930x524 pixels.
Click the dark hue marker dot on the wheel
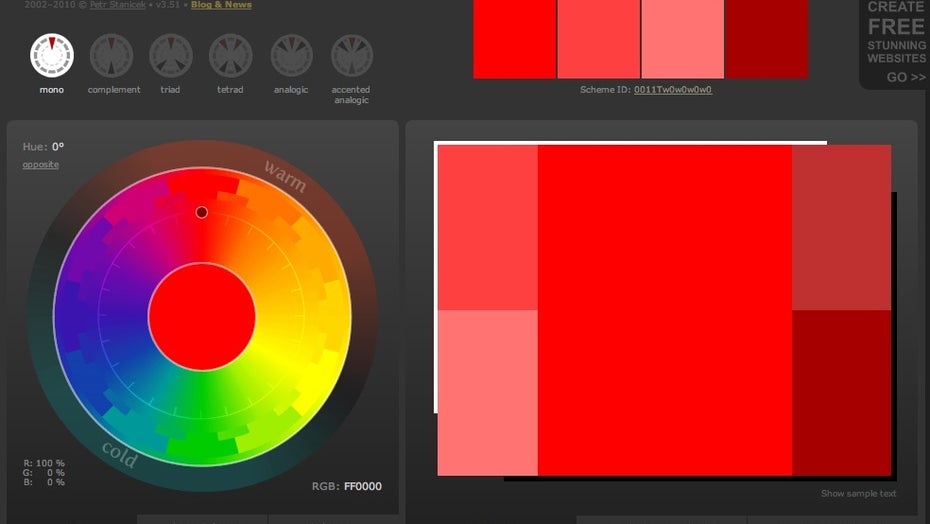202,212
